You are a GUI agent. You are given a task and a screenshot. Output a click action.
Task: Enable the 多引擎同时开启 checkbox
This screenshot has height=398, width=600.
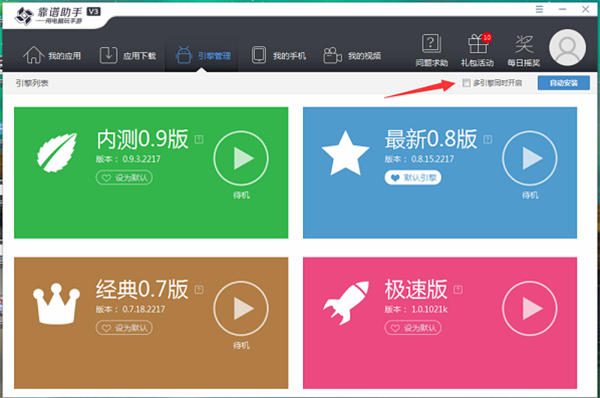coord(466,83)
